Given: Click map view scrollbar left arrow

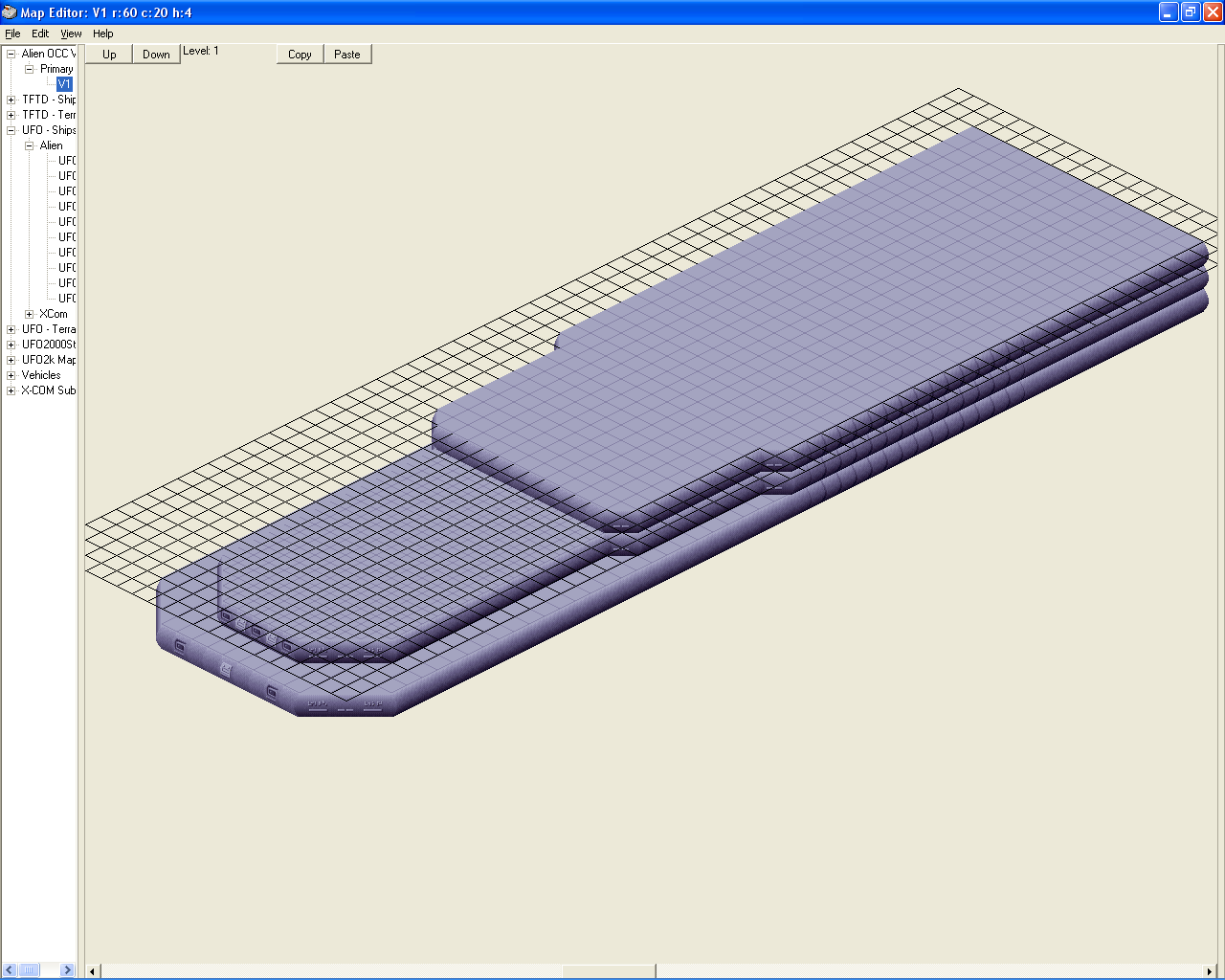Looking at the screenshot, I should [x=93, y=971].
